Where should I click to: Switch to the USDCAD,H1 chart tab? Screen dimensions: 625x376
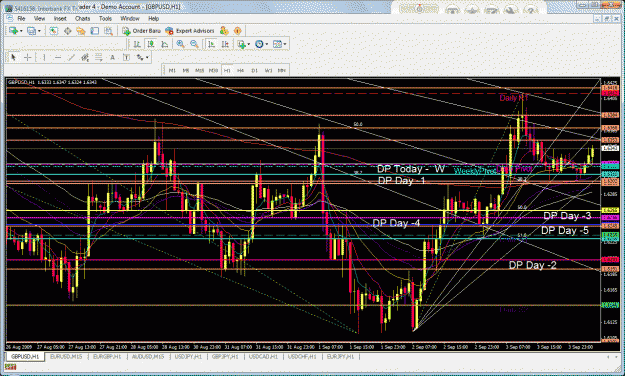(x=263, y=357)
